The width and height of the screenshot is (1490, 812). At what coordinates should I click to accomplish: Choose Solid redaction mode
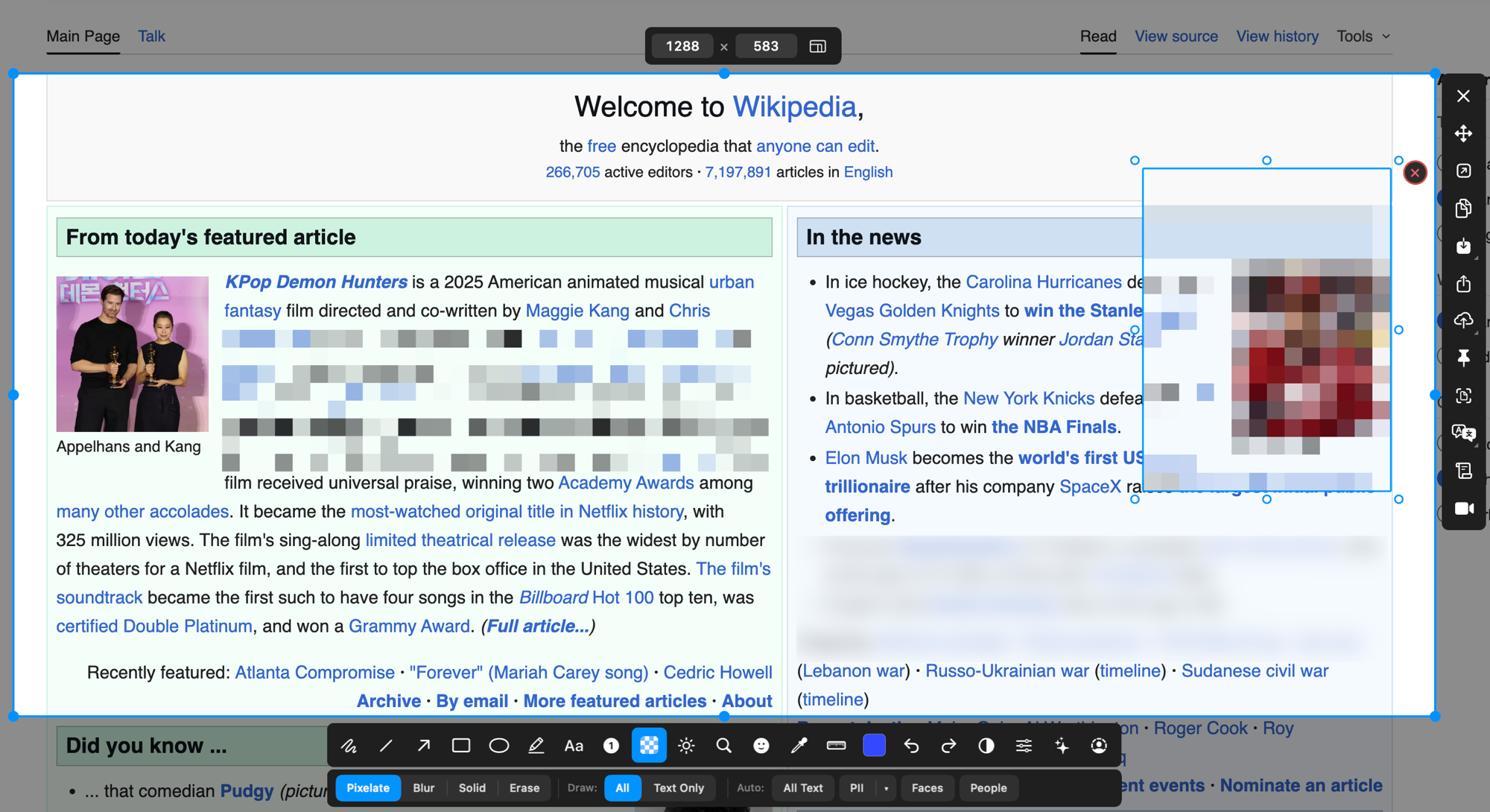pyautogui.click(x=472, y=787)
